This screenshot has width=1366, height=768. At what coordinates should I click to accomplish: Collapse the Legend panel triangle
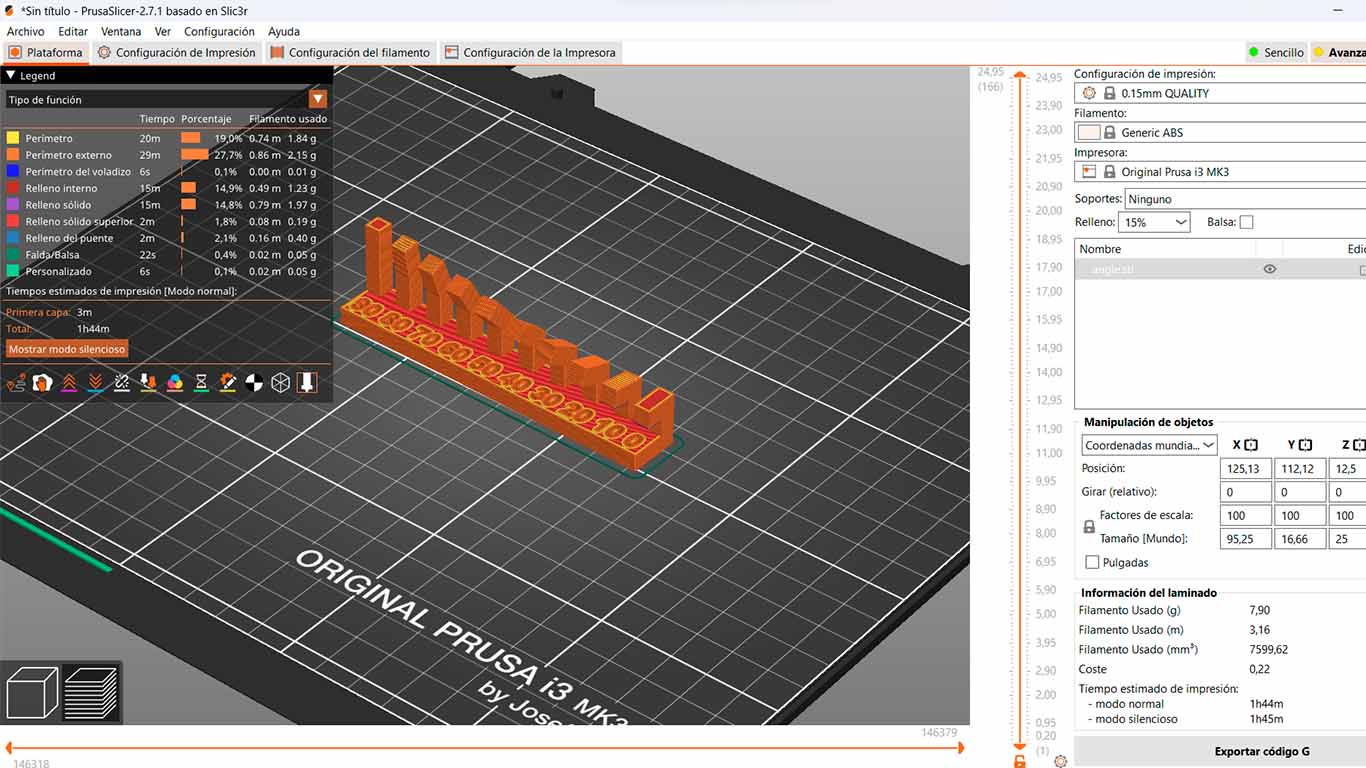pyautogui.click(x=11, y=75)
